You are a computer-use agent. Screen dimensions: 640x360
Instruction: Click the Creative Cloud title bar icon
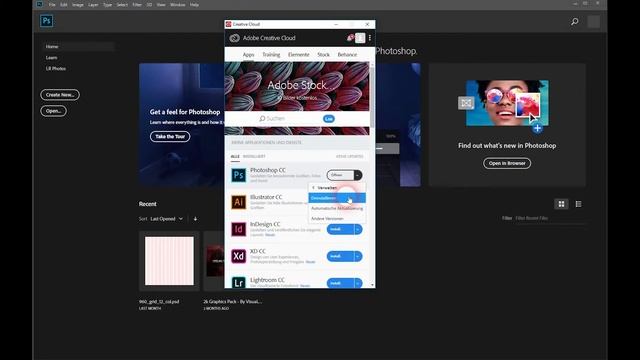click(229, 24)
